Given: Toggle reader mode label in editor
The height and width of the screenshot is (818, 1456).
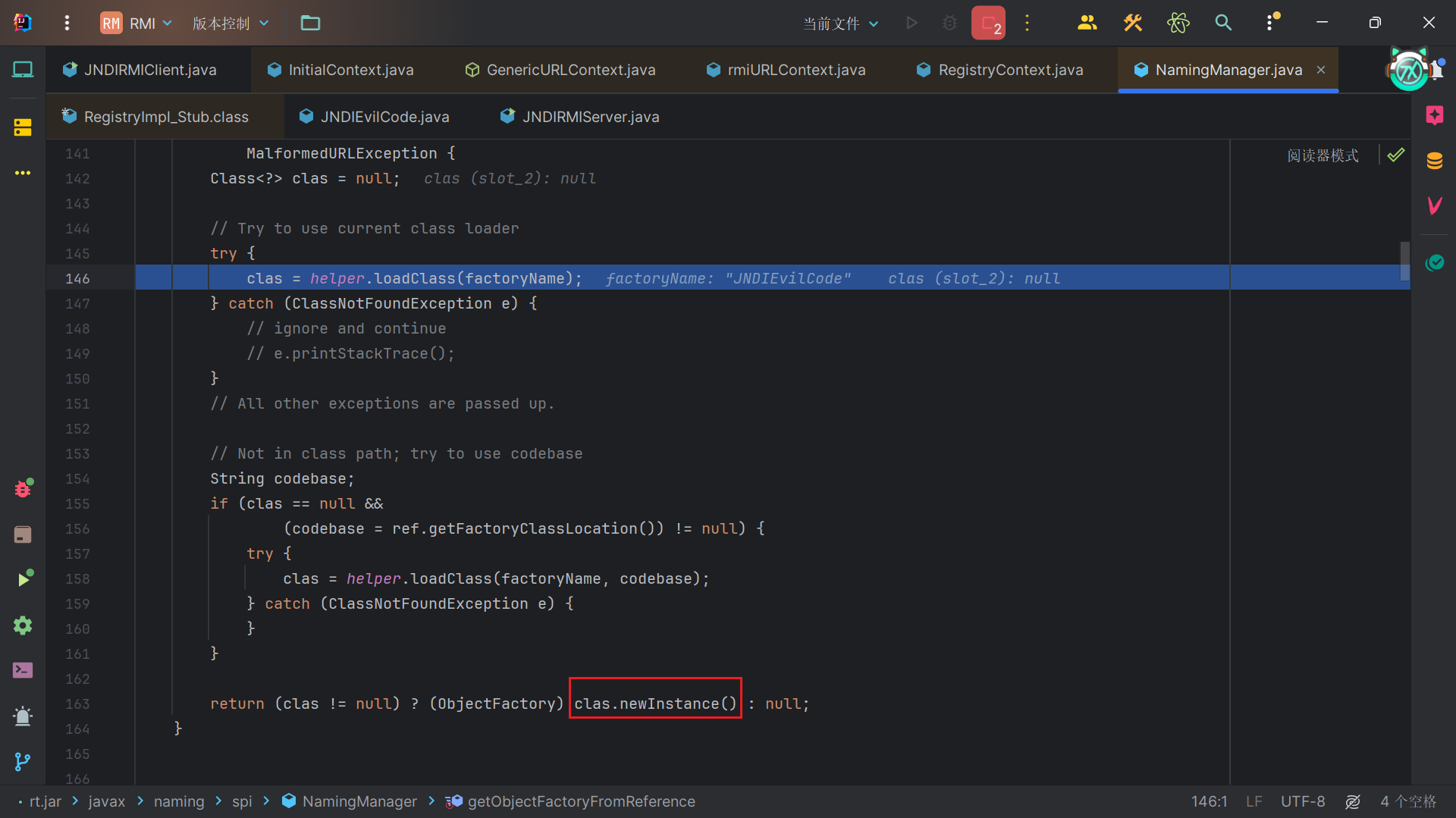Looking at the screenshot, I should 1323,155.
